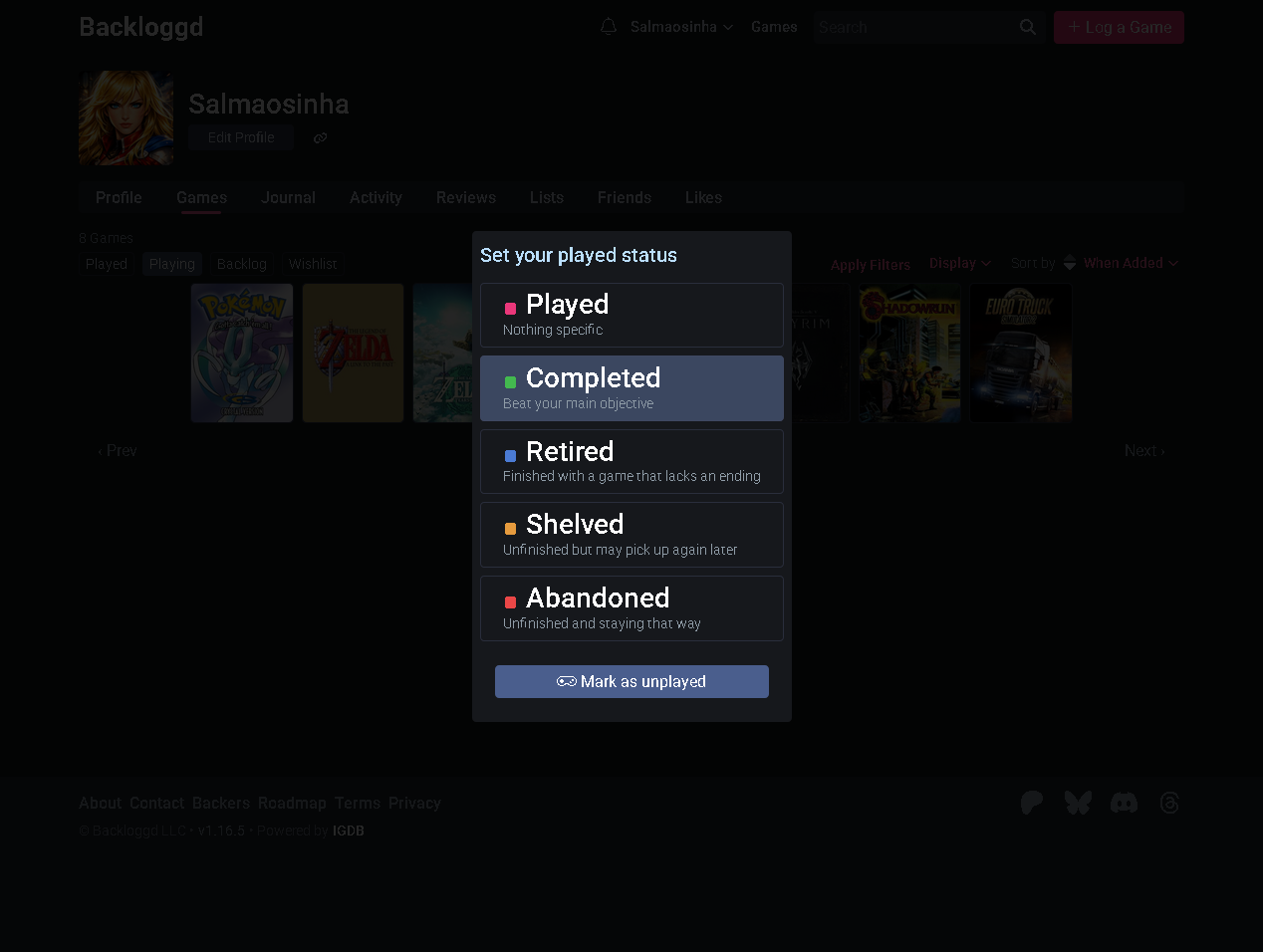Viewport: 1263px width, 952px height.
Task: Toggle the sort direction arrows icon
Action: (1070, 263)
